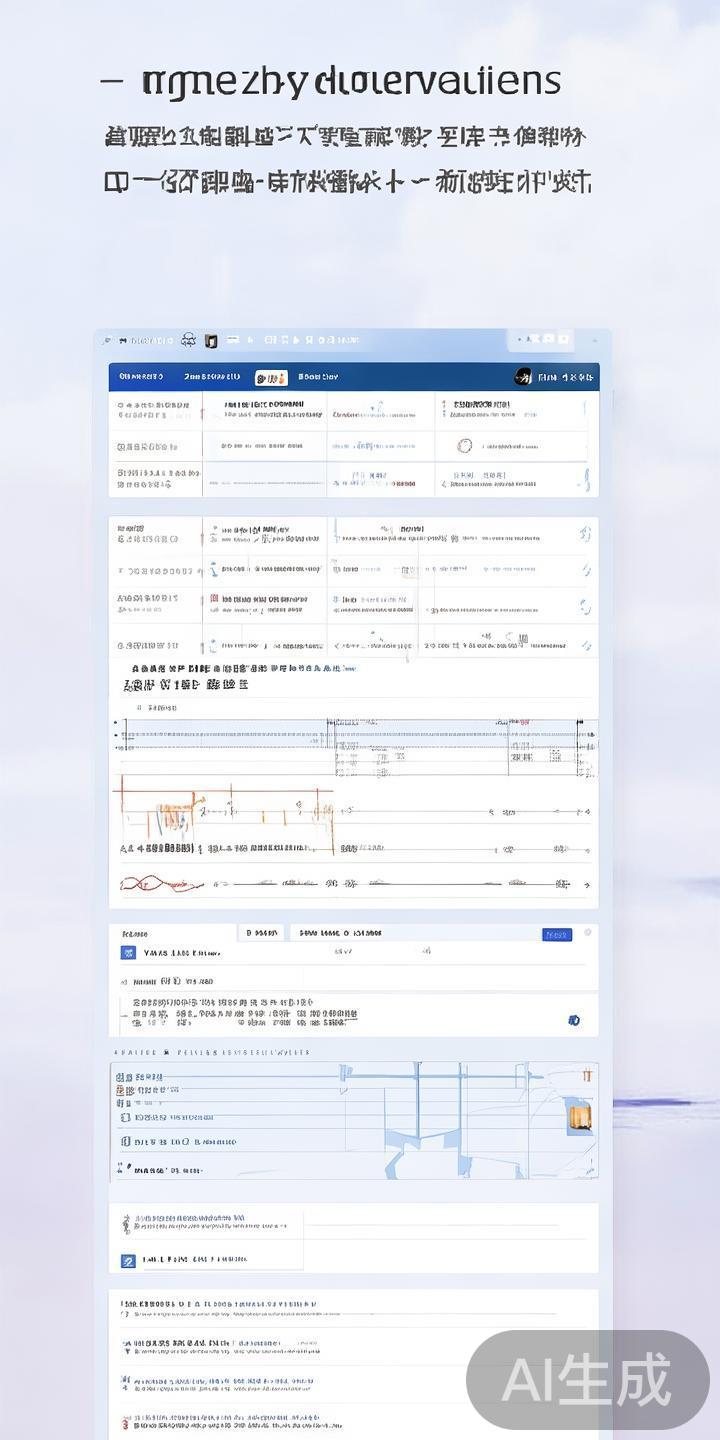Click the round dark avatar in the blue header

[x=523, y=377]
